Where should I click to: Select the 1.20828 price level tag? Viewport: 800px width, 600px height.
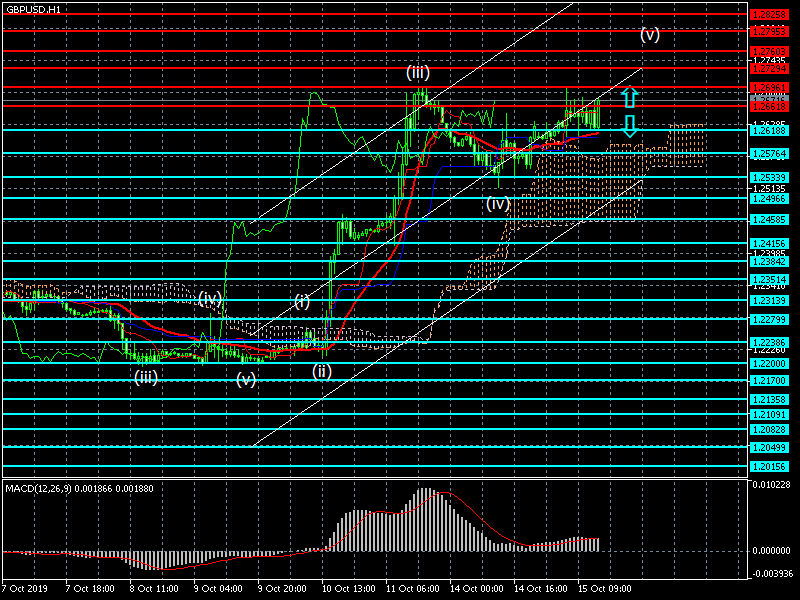[x=769, y=430]
